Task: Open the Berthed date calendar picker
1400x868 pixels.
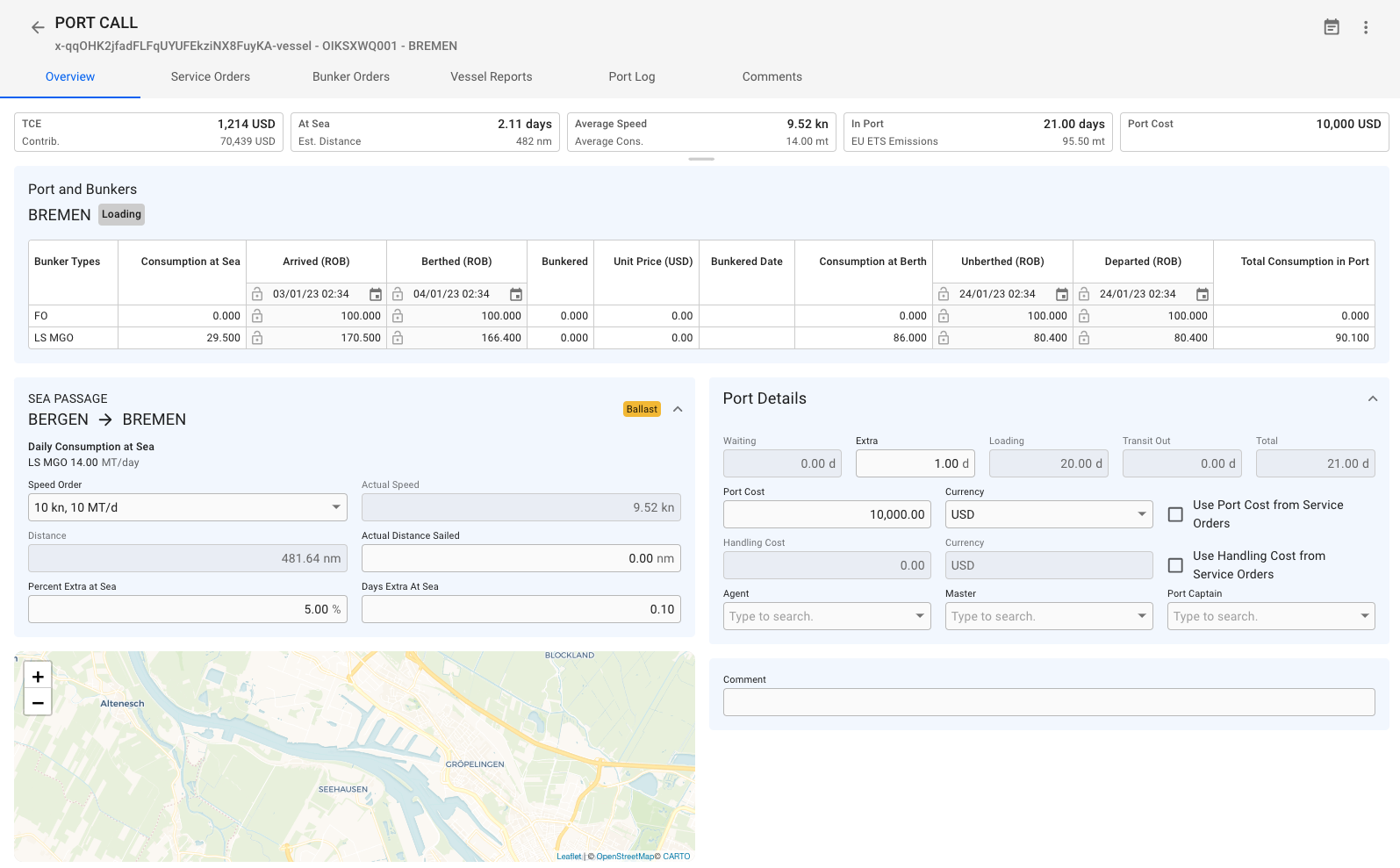Action: pyautogui.click(x=516, y=295)
